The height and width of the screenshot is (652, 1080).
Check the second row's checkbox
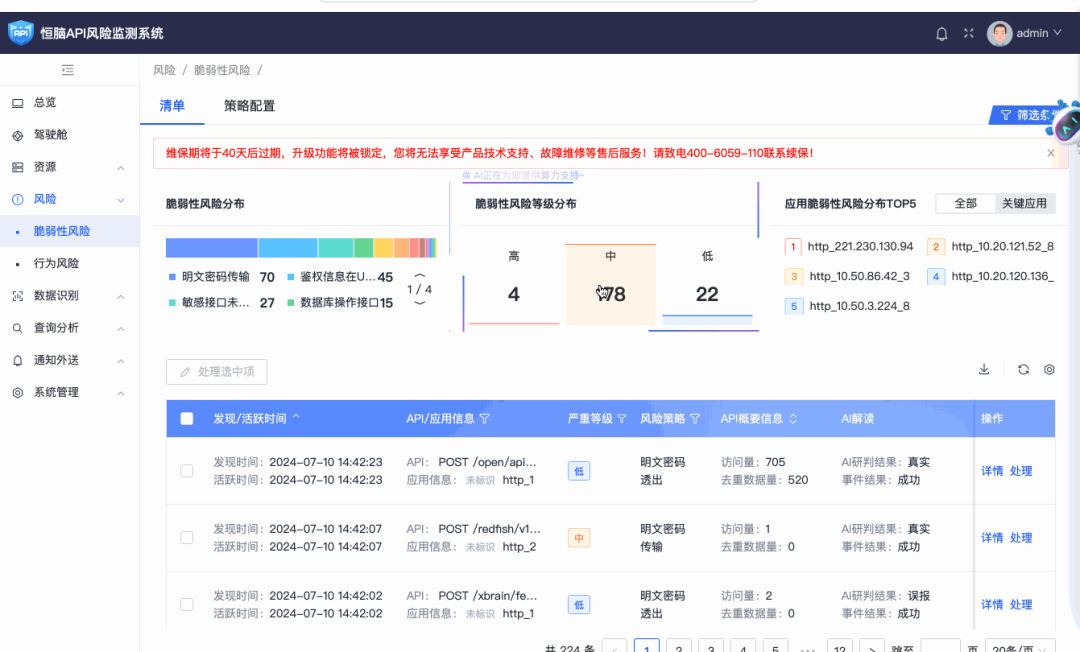pos(187,538)
